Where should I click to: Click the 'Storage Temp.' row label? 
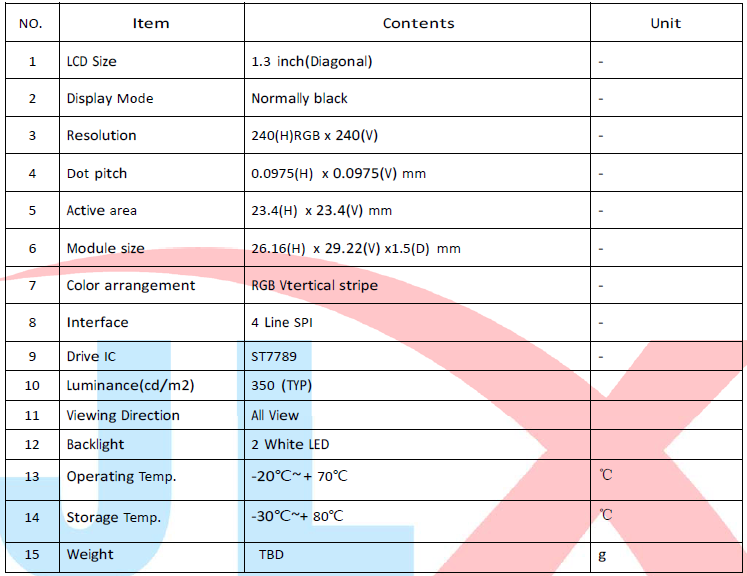(x=114, y=517)
